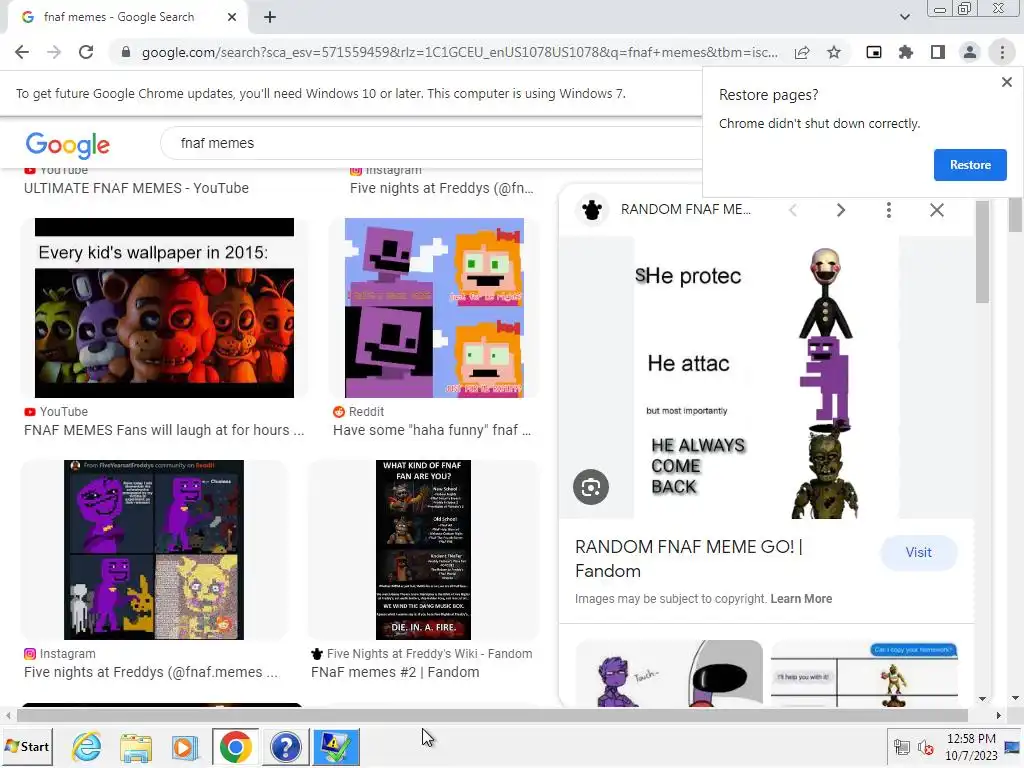
Task: Dismiss the Restore pages popup
Action: click(1006, 82)
